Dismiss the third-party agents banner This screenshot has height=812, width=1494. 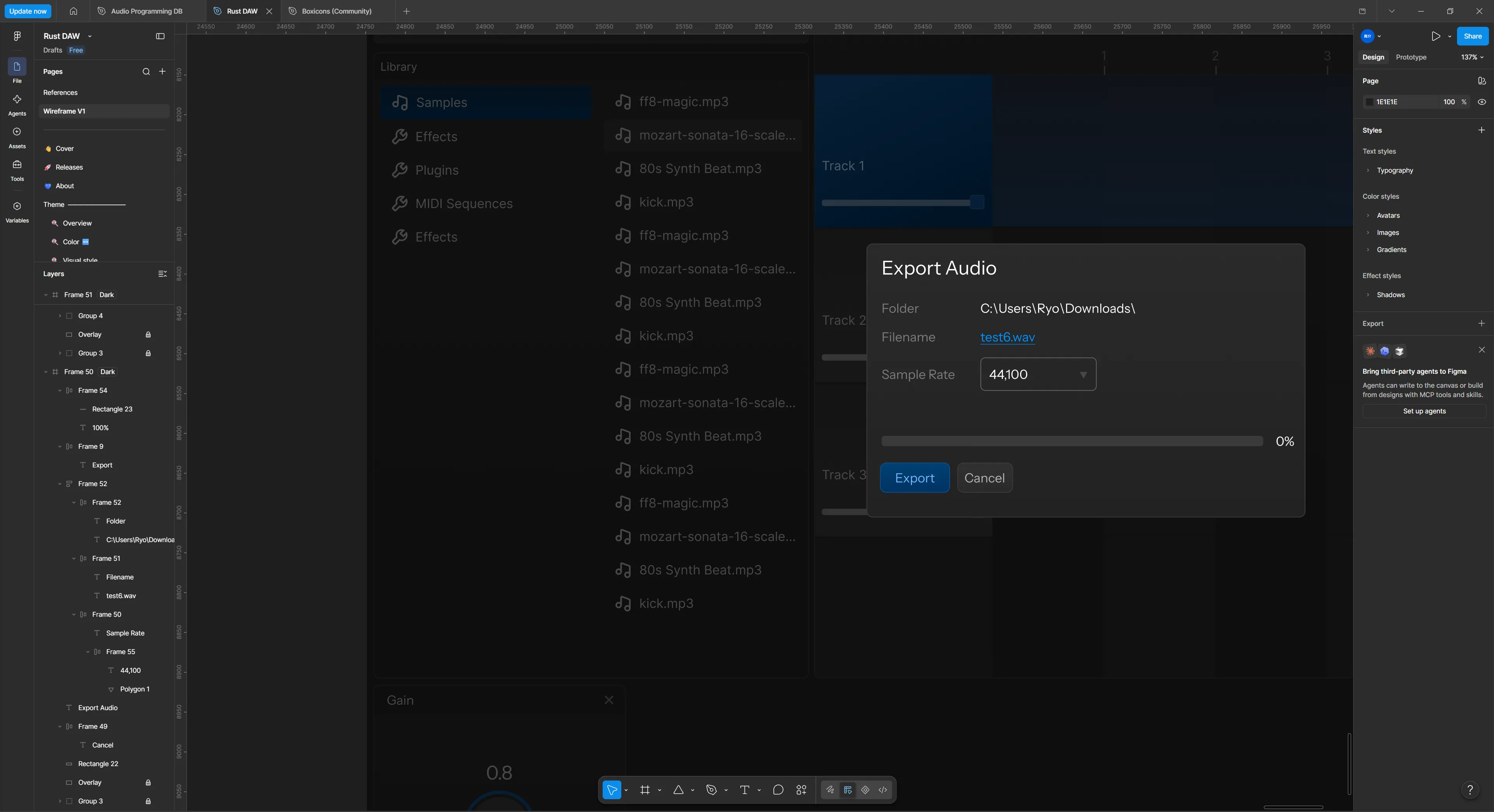pyautogui.click(x=1481, y=350)
